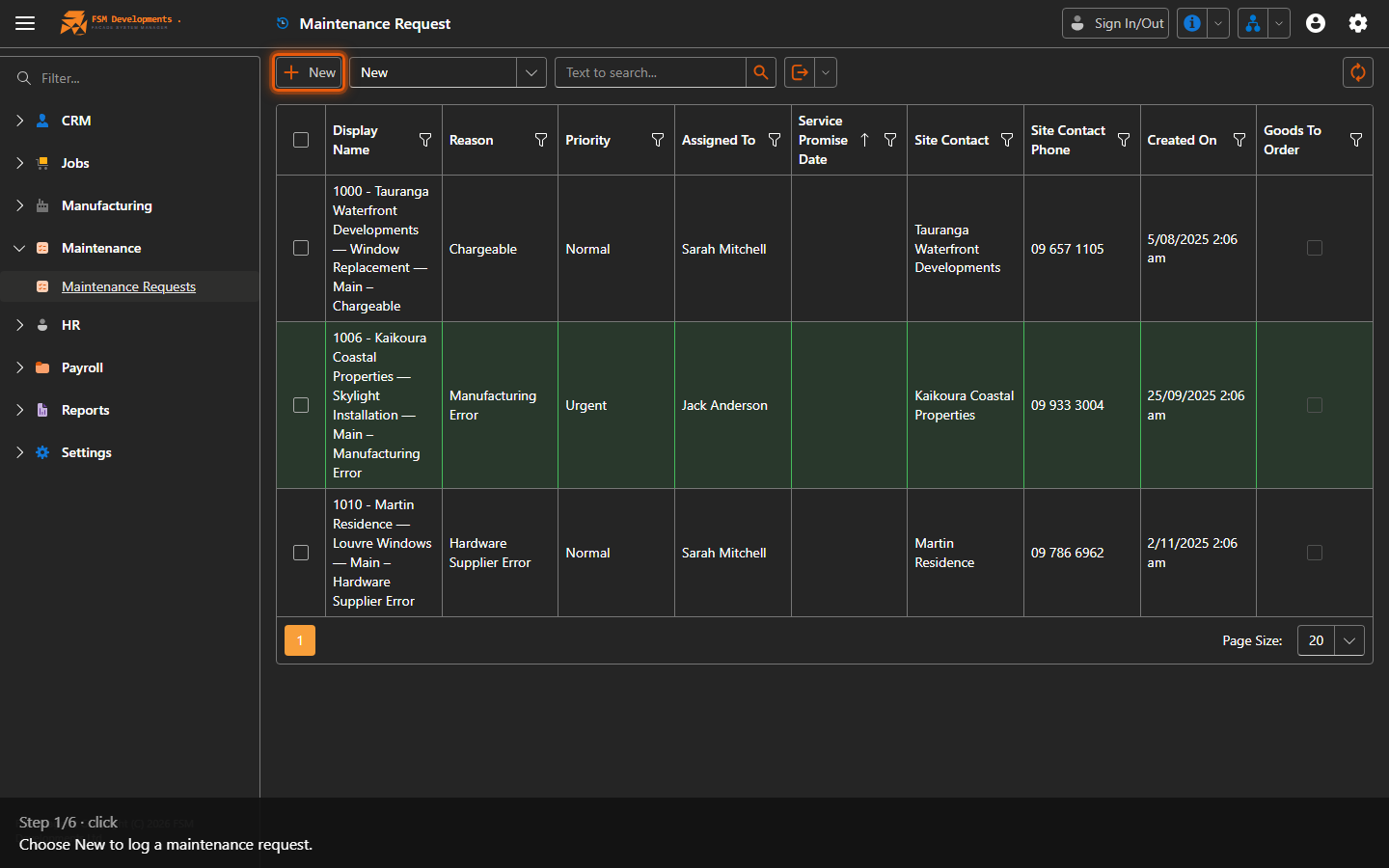Open the Page Size dropdown
The image size is (1389, 868).
1349,640
